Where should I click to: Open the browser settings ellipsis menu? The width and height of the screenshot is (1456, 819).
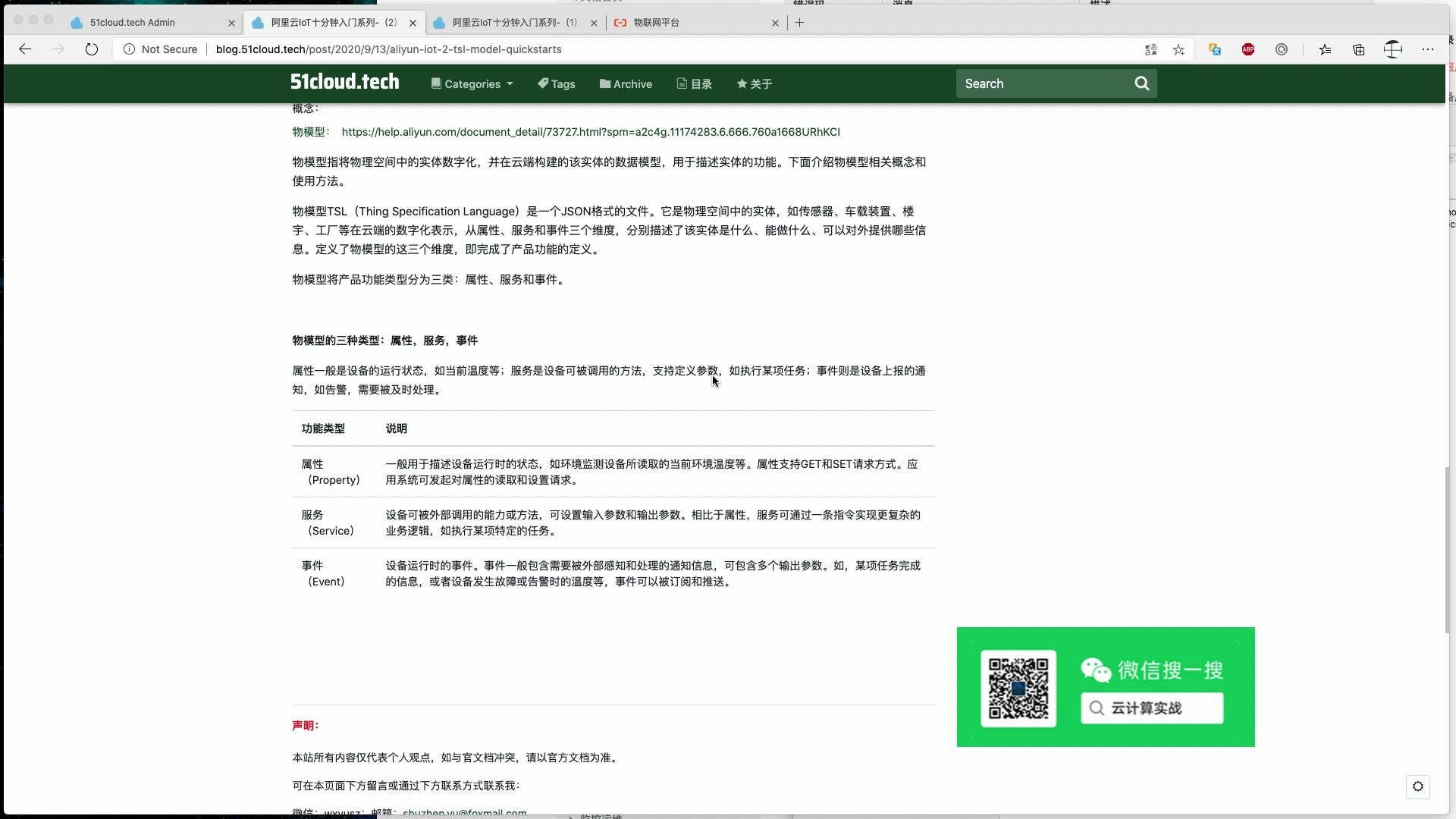coord(1428,49)
